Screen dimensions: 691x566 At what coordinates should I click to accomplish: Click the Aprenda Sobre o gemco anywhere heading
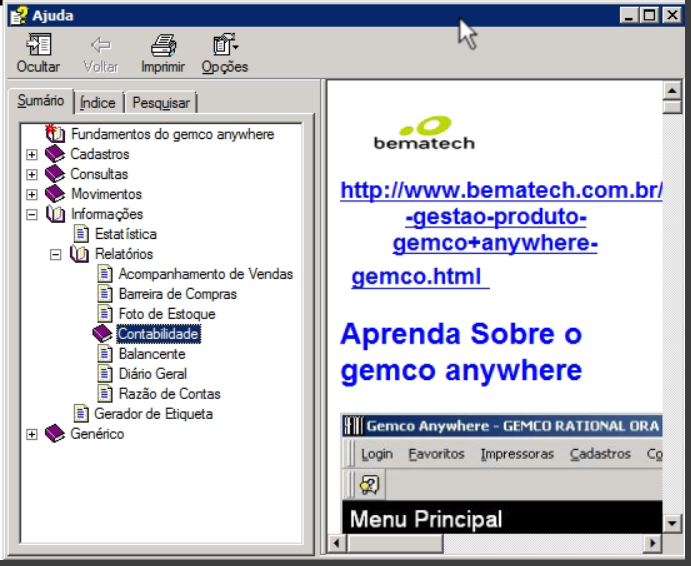pyautogui.click(x=461, y=351)
